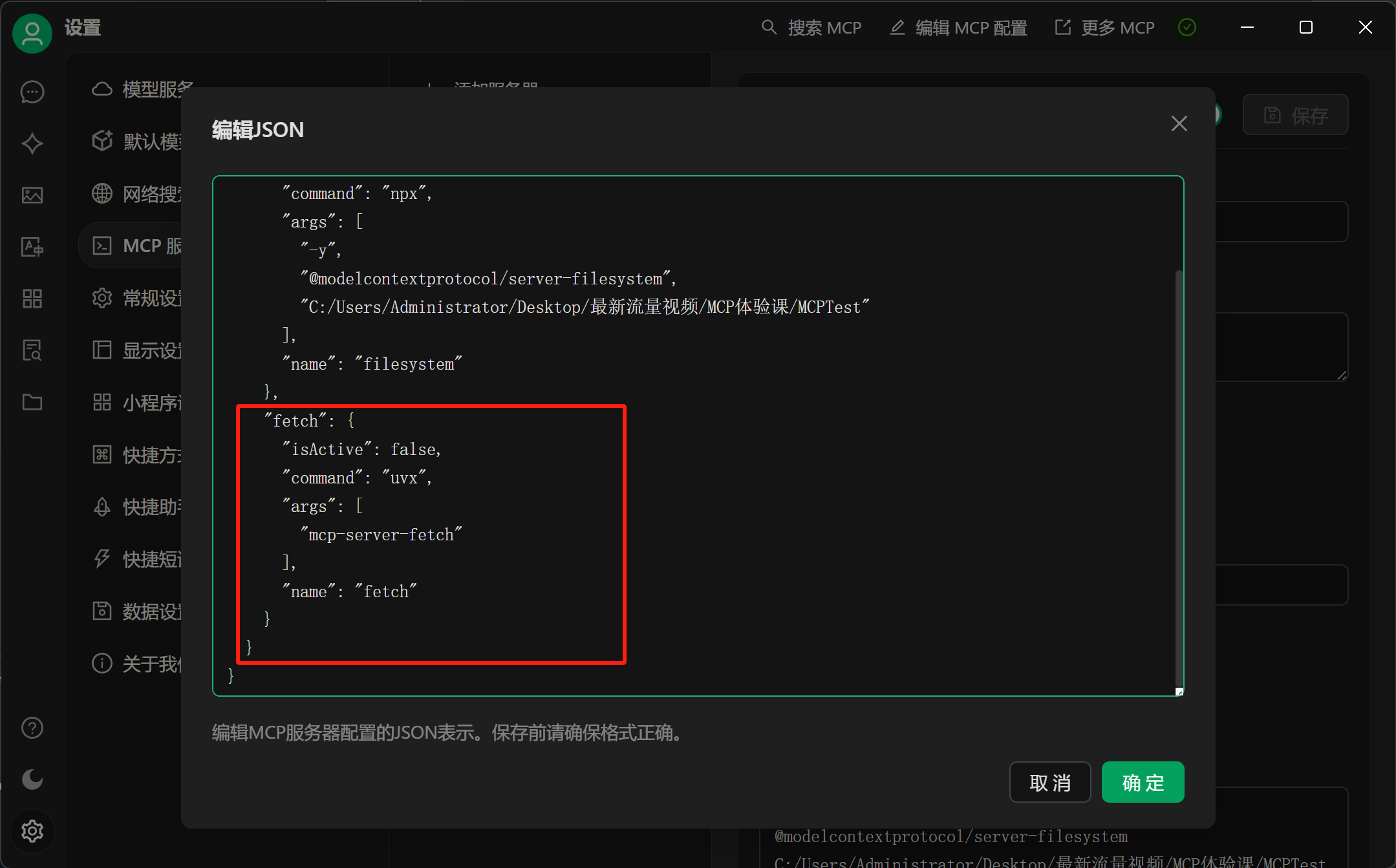1396x868 pixels.
Task: Open the image painting sidebar icon
Action: pos(32,195)
